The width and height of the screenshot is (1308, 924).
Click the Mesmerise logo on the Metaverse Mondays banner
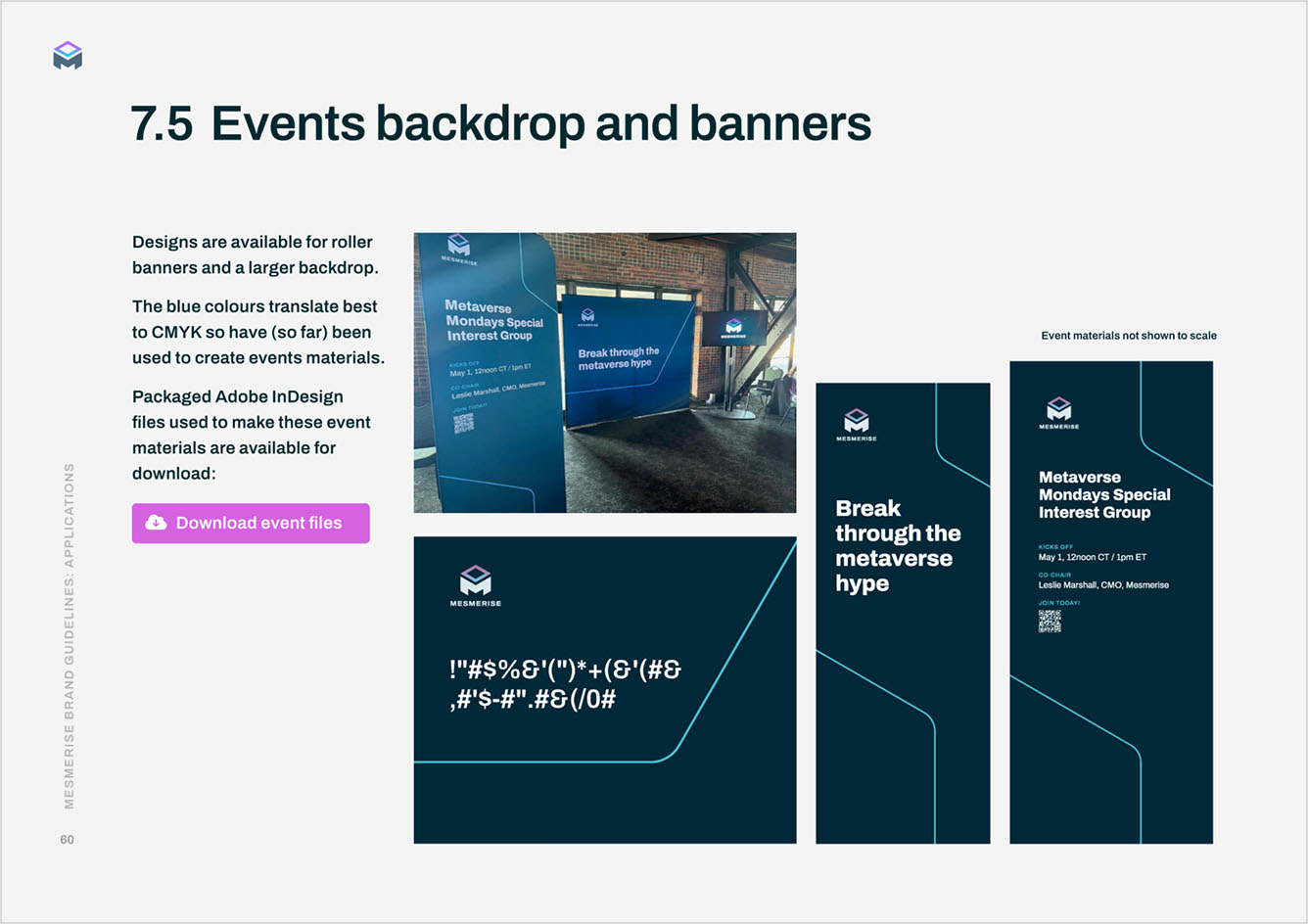pyautogui.click(x=1059, y=413)
